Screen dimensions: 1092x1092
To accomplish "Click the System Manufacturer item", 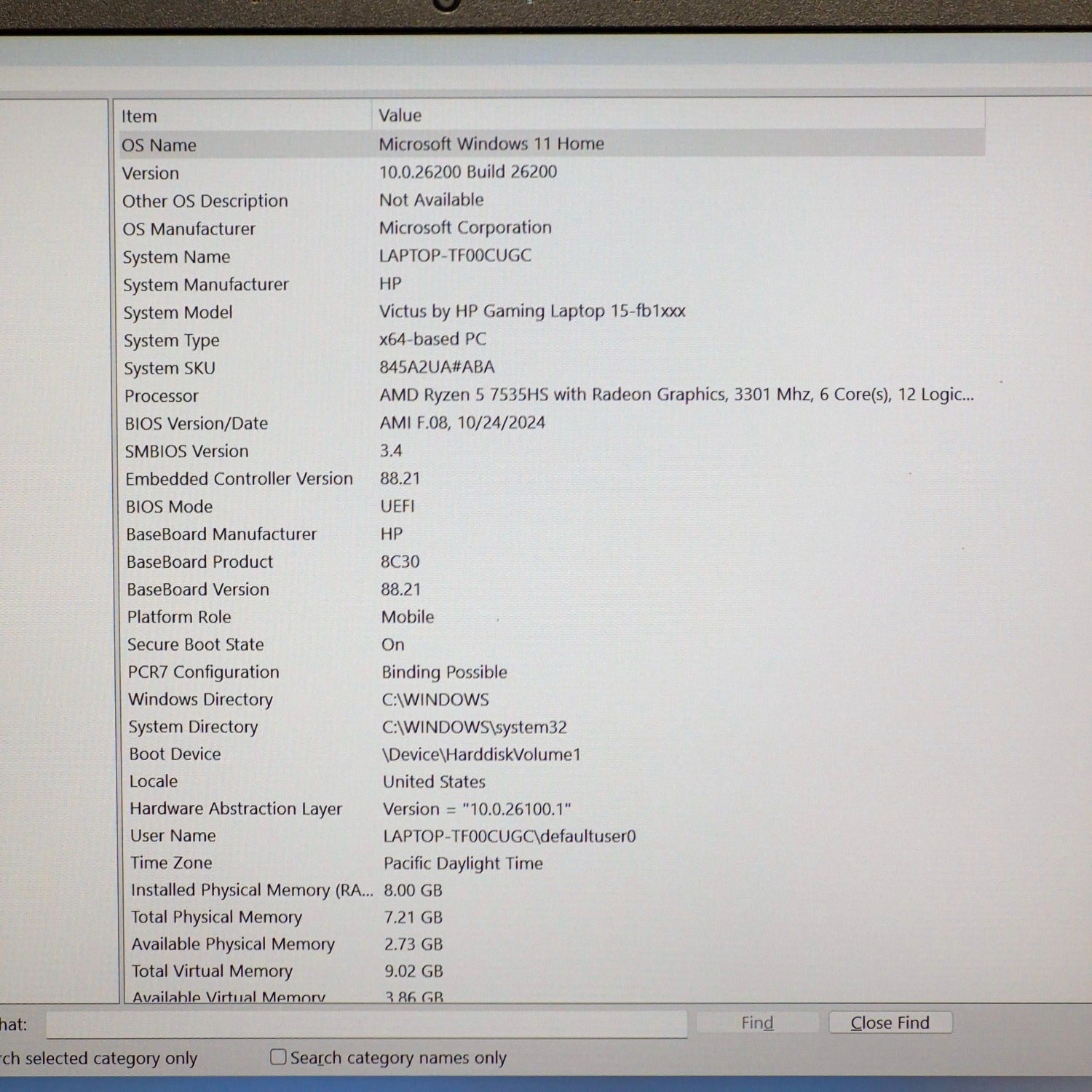I will coord(206,285).
